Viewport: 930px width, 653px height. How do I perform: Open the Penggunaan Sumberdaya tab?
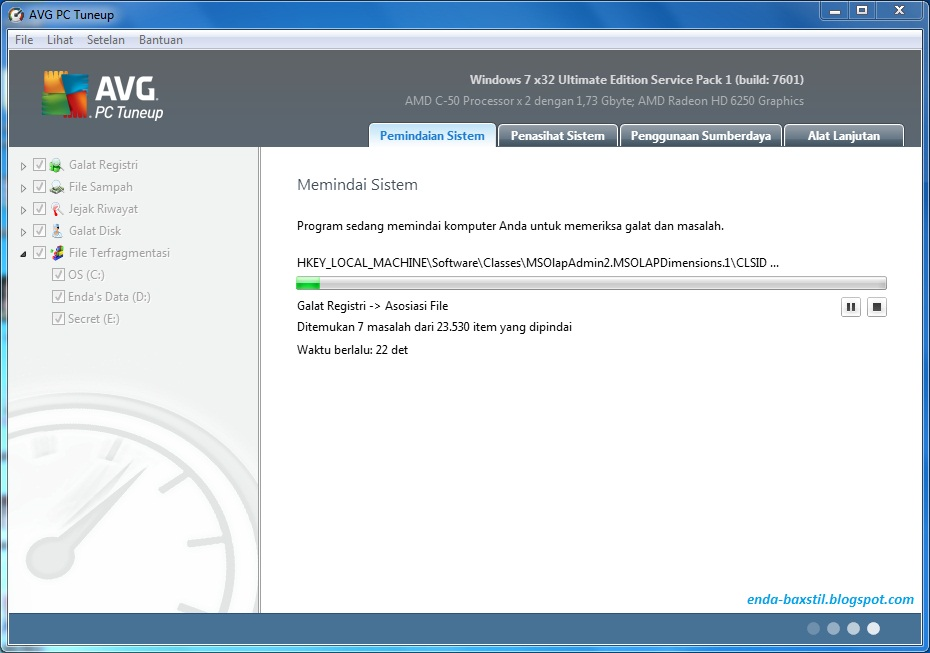pyautogui.click(x=700, y=135)
